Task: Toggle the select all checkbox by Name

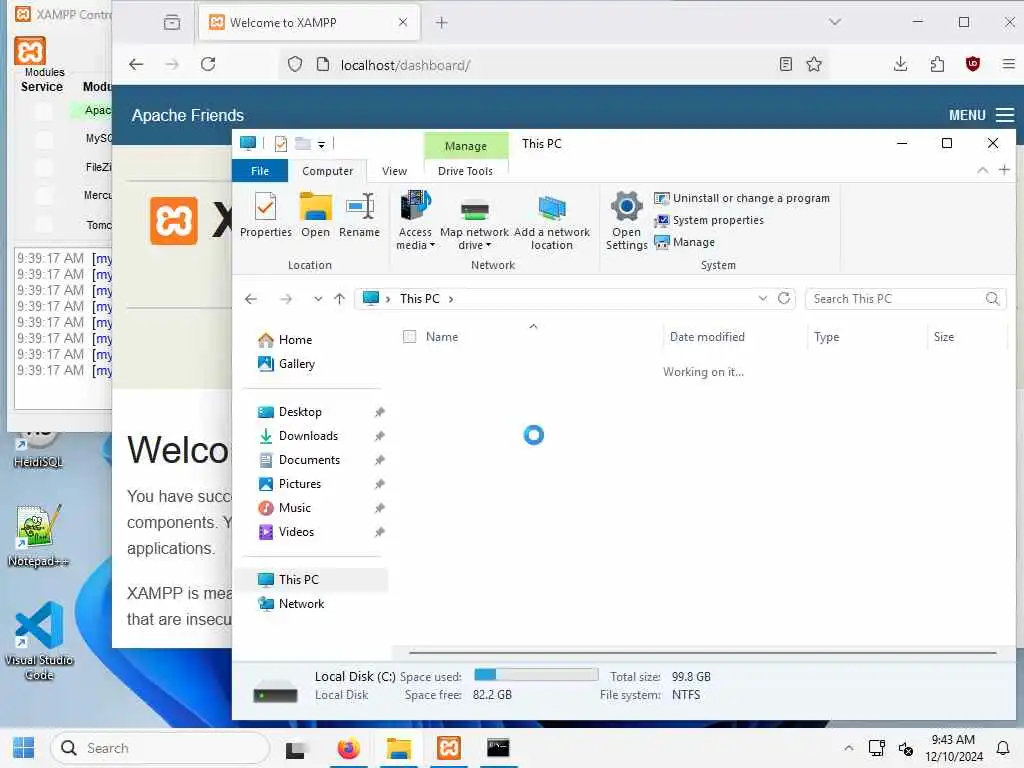Action: 409,336
